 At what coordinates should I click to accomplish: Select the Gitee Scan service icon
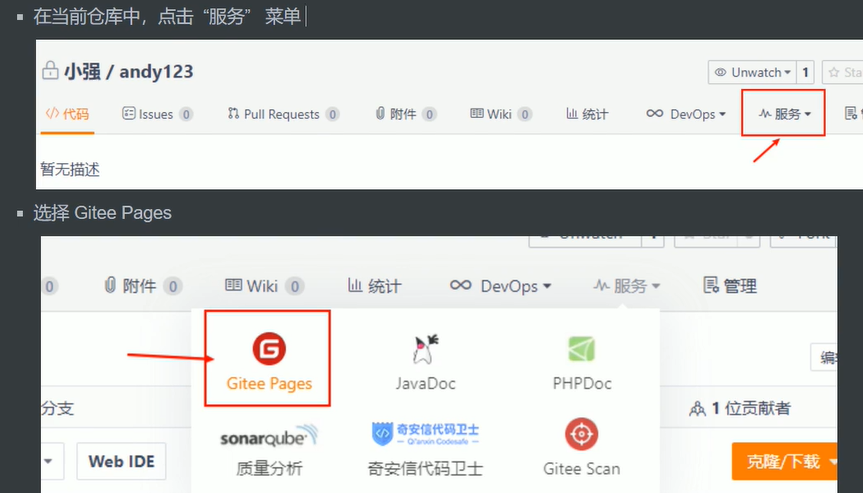pos(581,434)
